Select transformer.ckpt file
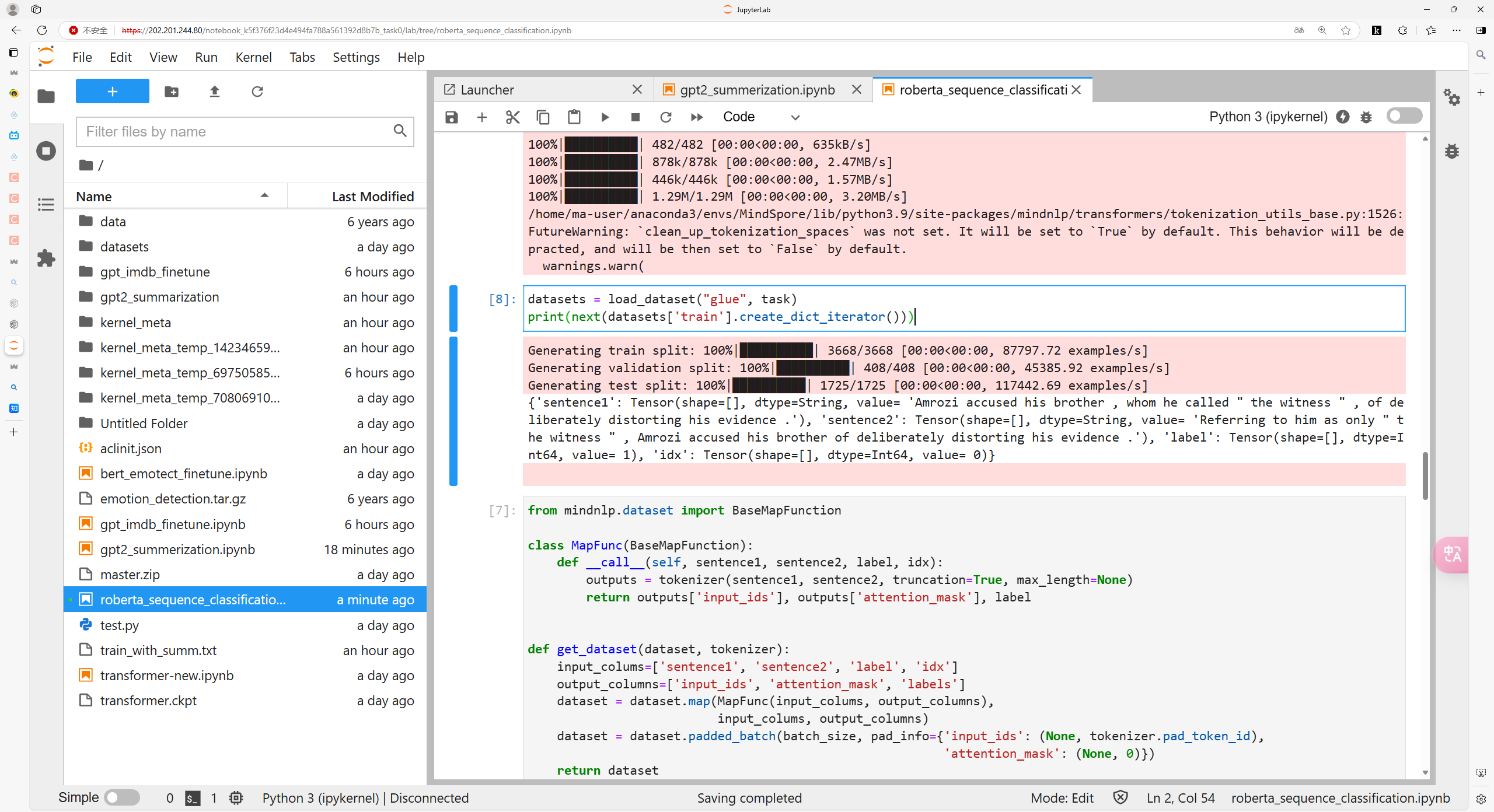The height and width of the screenshot is (812, 1494). (245, 701)
